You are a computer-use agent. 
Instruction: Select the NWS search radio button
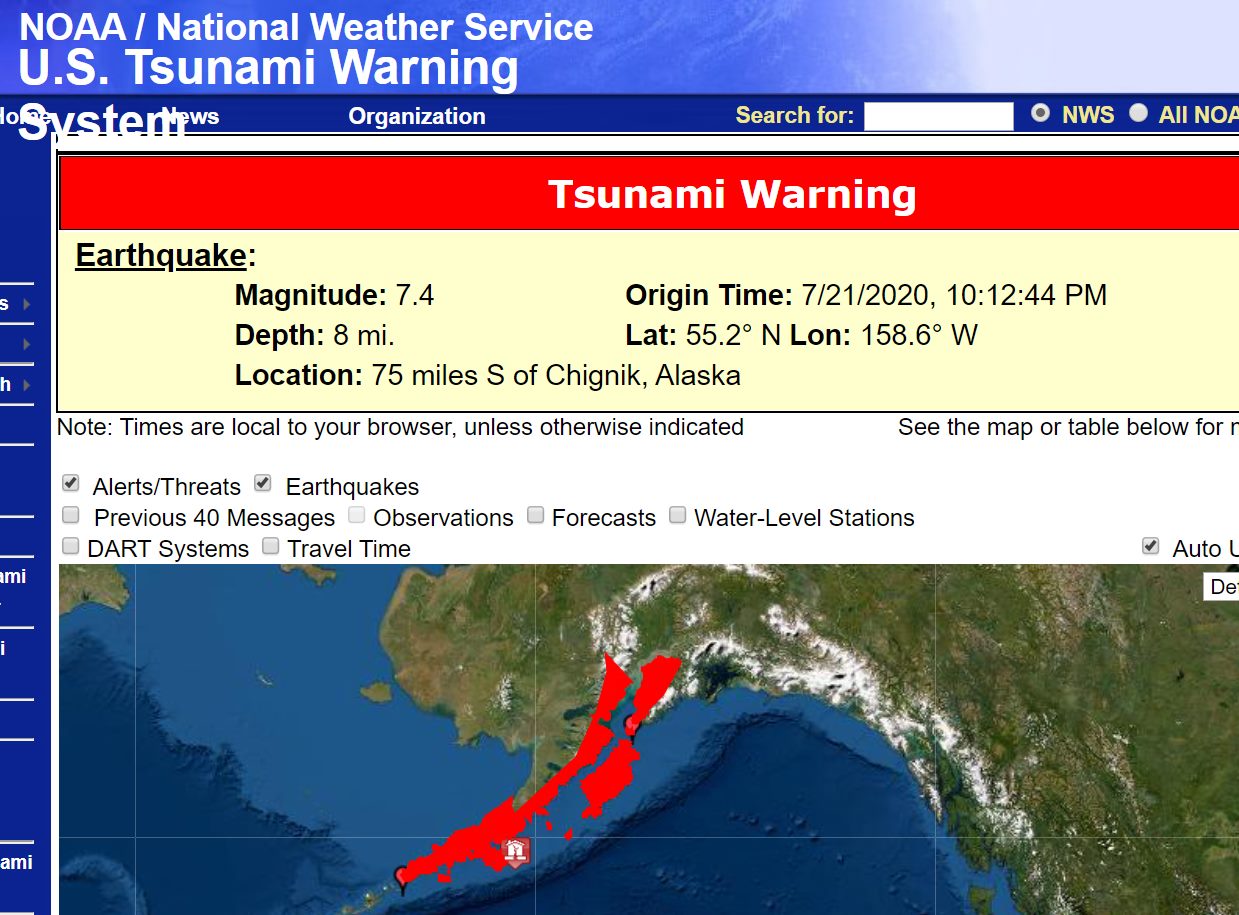pos(1041,113)
